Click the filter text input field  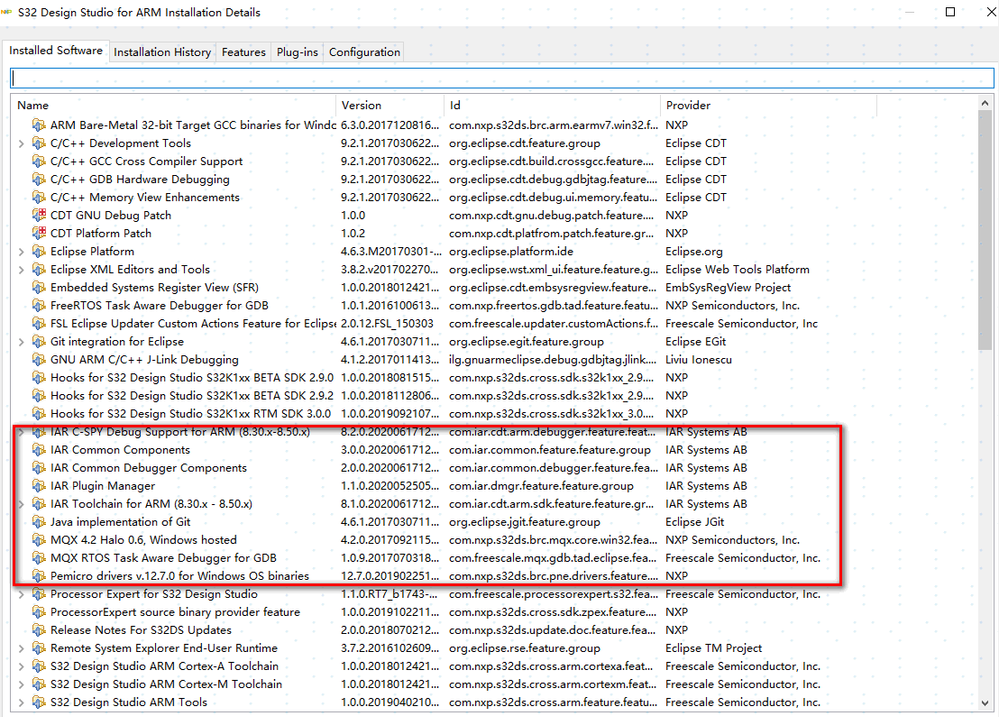pos(502,78)
